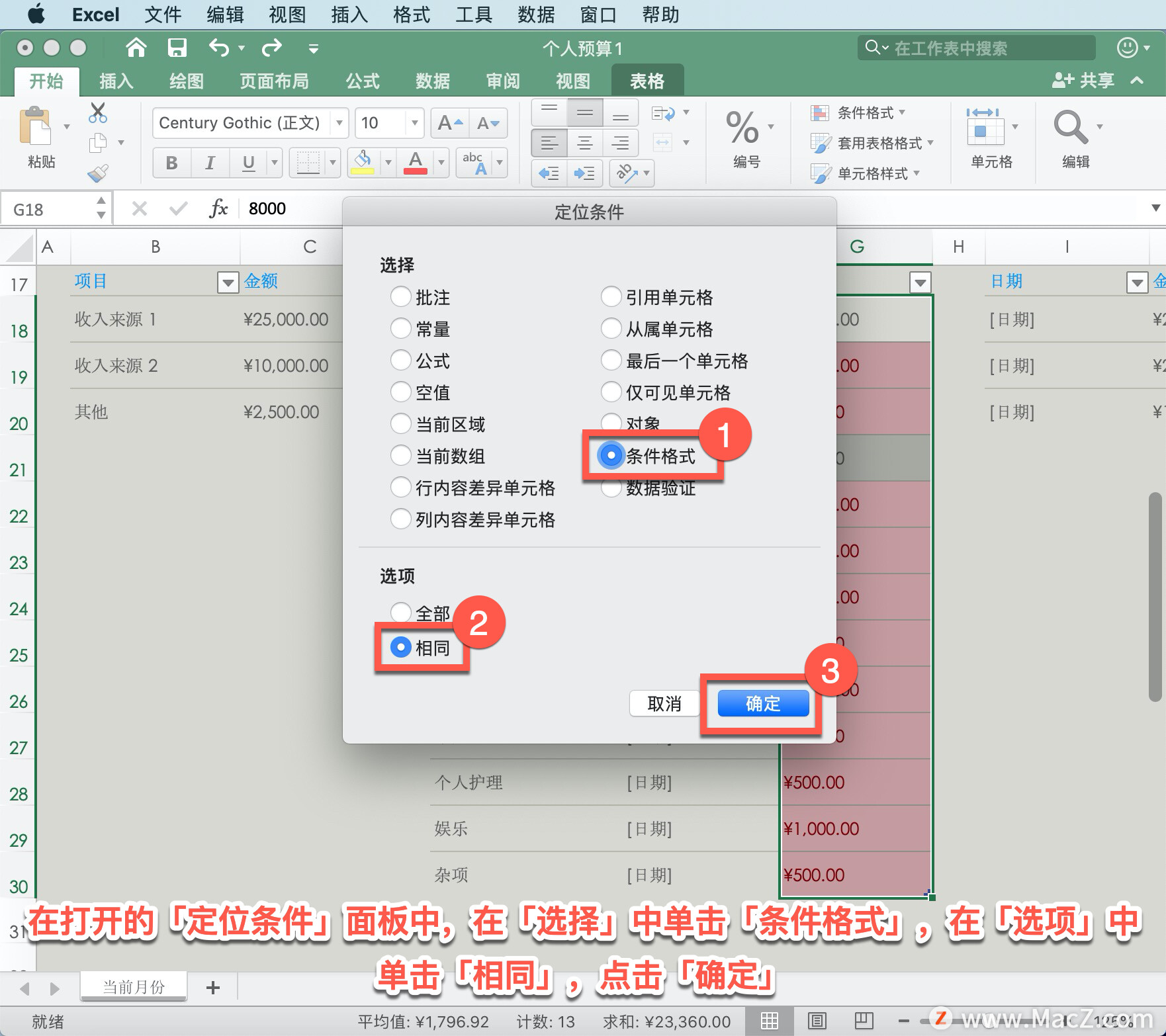Increase font size with larger A
The height and width of the screenshot is (1036, 1166).
coord(450,123)
